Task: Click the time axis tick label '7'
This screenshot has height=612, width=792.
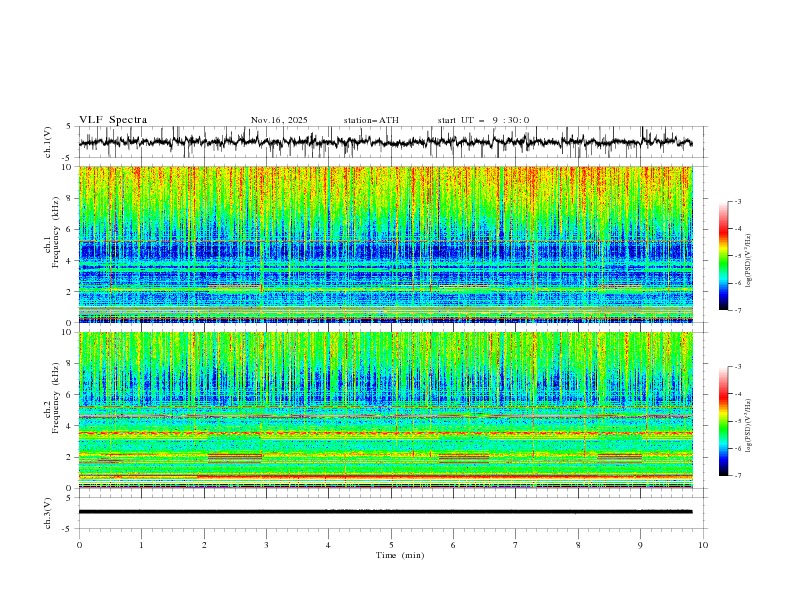Action: (x=516, y=545)
